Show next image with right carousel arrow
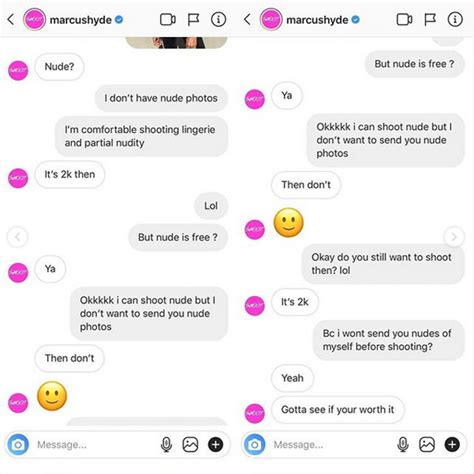Screen dimensions: 474x474 click(x=454, y=237)
